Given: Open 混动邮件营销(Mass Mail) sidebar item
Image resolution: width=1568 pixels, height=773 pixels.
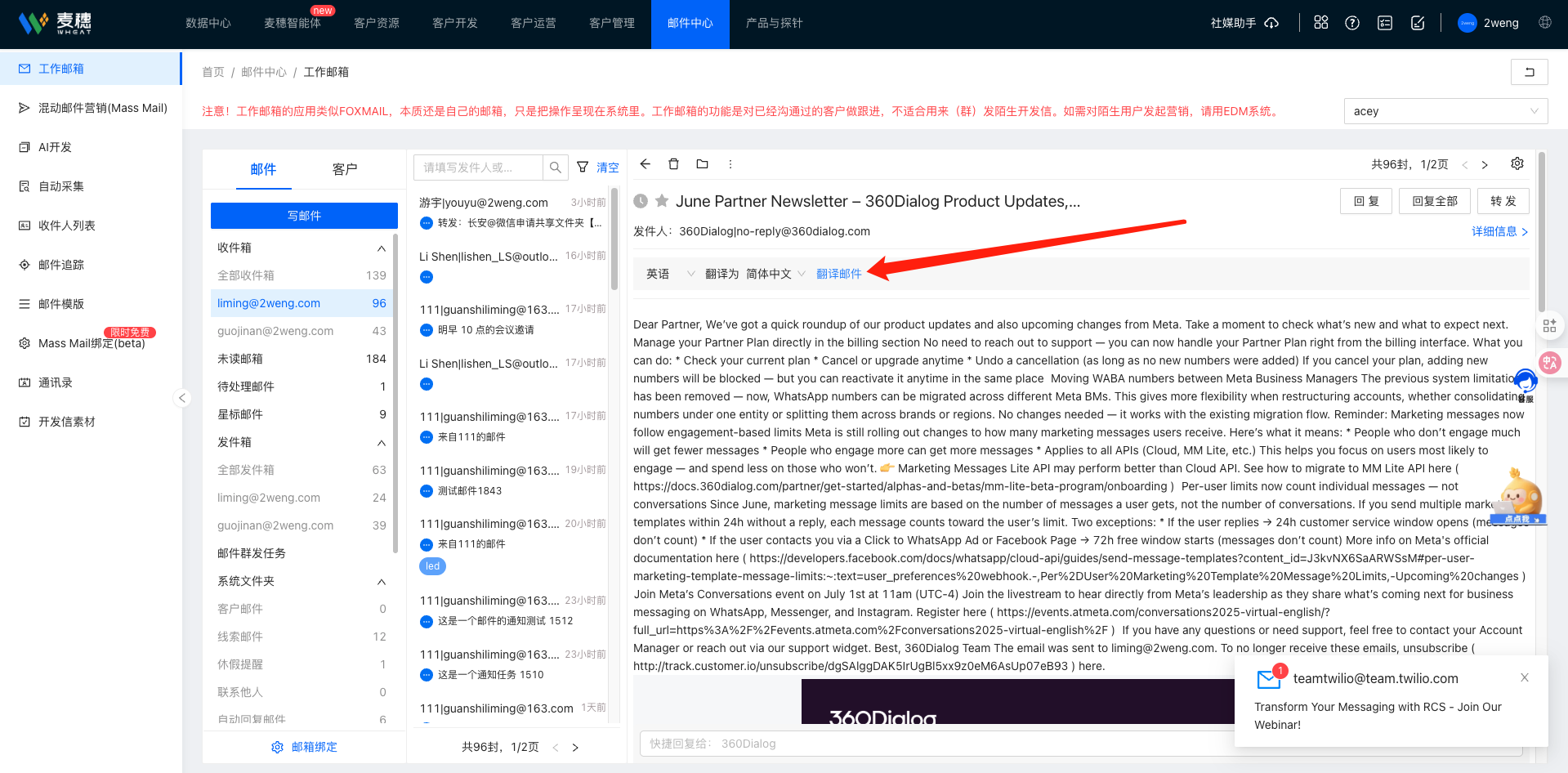Looking at the screenshot, I should point(91,108).
